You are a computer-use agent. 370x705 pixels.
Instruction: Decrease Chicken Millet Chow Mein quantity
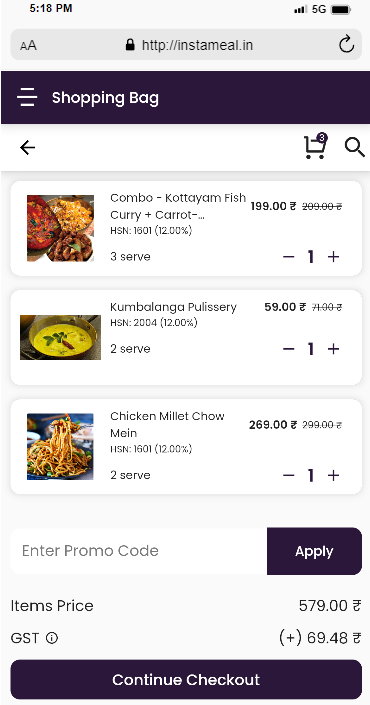coord(289,475)
